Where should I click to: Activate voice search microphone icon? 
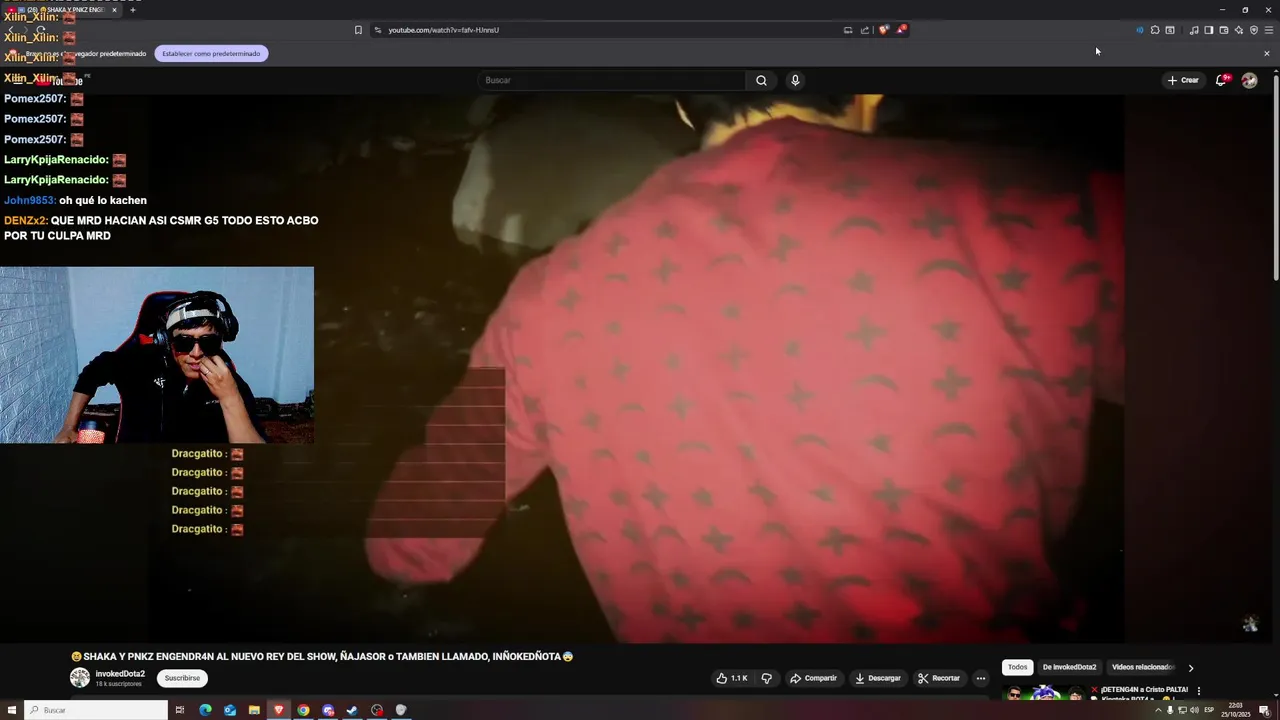click(795, 80)
